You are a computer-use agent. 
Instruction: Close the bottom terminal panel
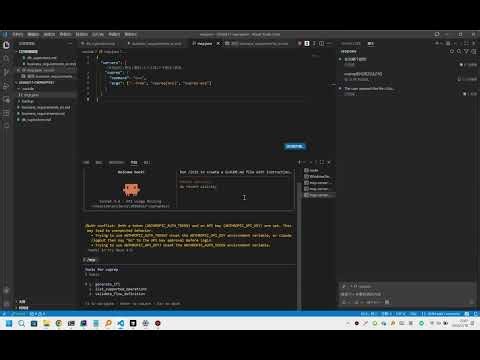coord(329,162)
